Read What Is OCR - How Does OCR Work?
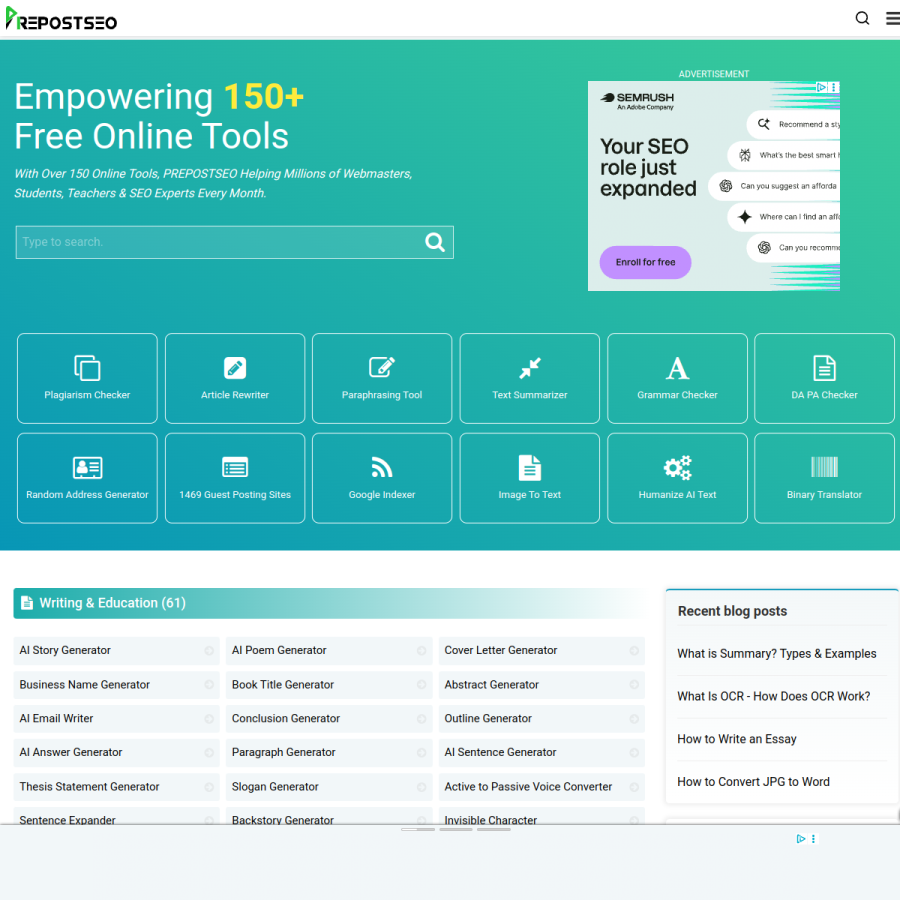 point(774,696)
